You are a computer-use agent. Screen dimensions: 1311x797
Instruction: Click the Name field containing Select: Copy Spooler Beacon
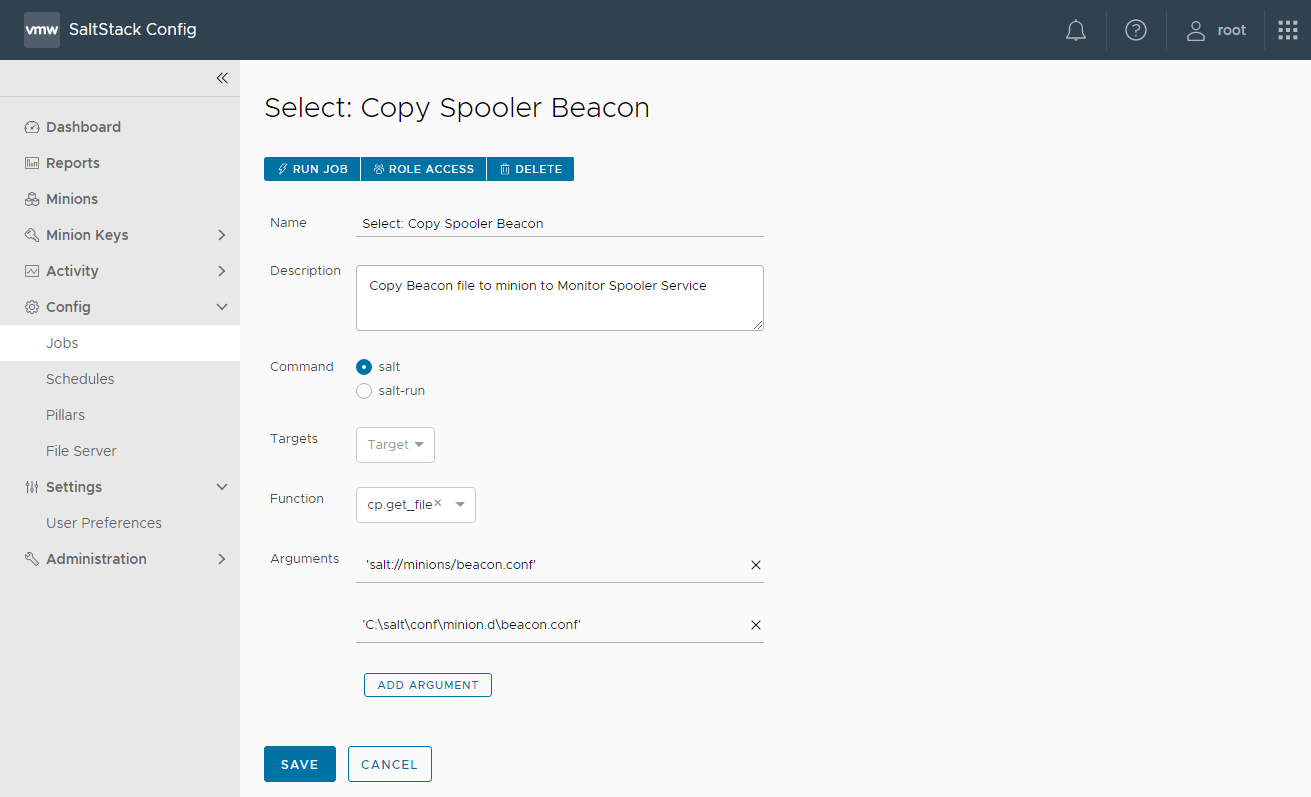559,223
